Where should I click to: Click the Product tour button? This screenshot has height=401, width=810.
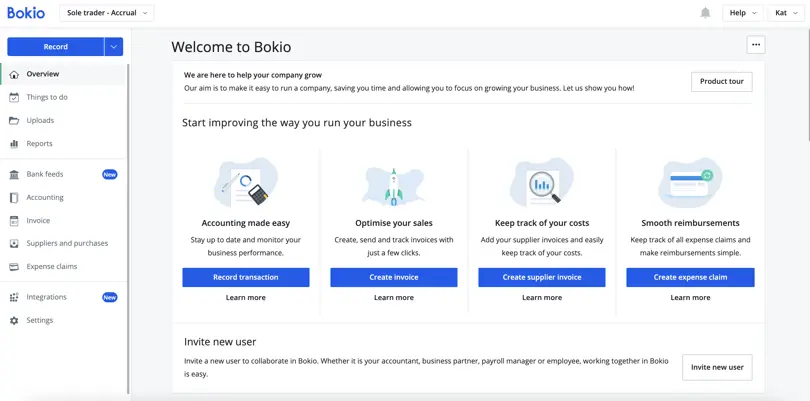[x=722, y=82]
